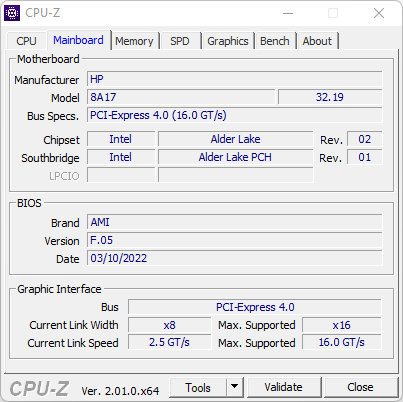Click the Current Link Width x8 field
The image size is (403, 402).
point(170,325)
